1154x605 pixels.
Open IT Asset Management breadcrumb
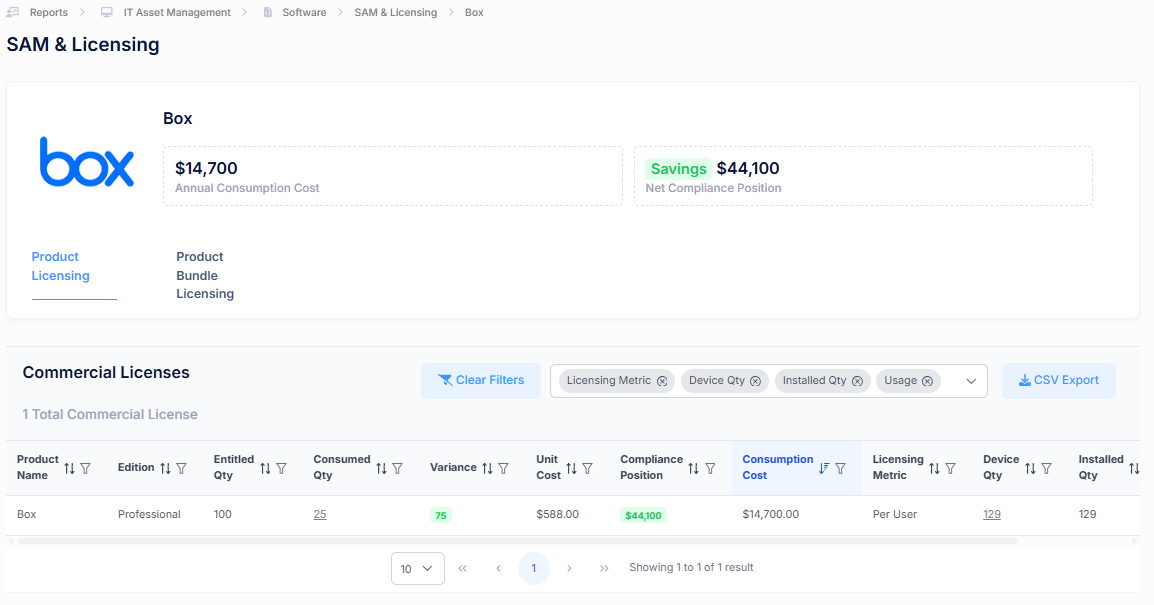(177, 13)
